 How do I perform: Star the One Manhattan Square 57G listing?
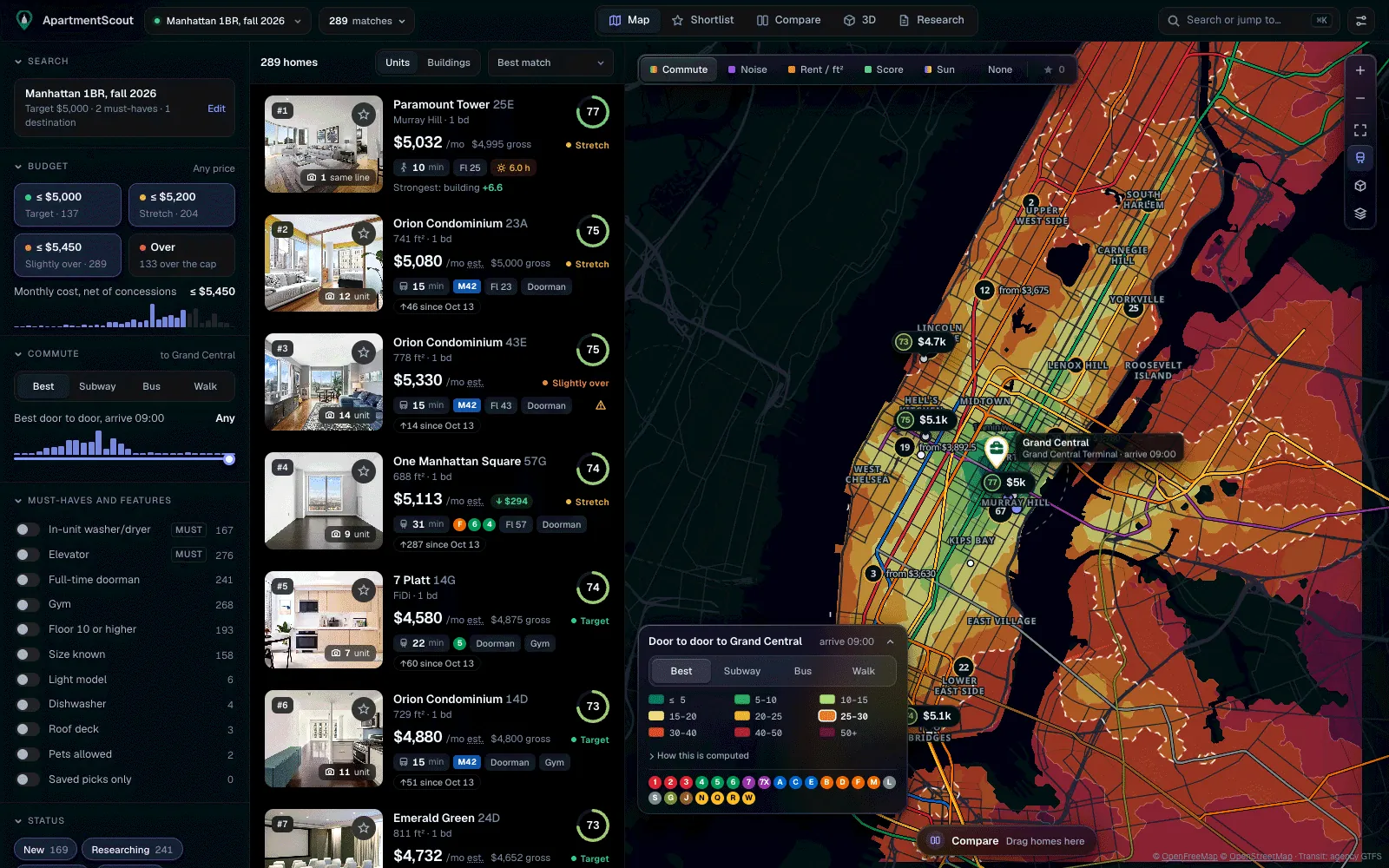[364, 470]
